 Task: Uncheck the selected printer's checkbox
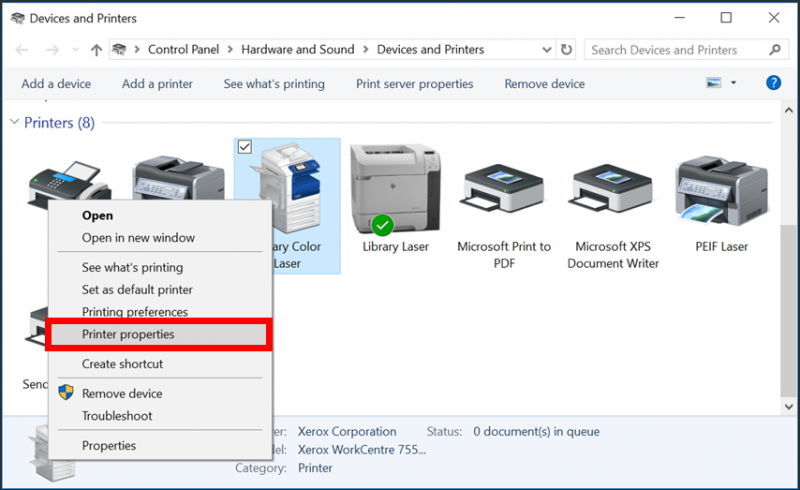click(x=245, y=148)
